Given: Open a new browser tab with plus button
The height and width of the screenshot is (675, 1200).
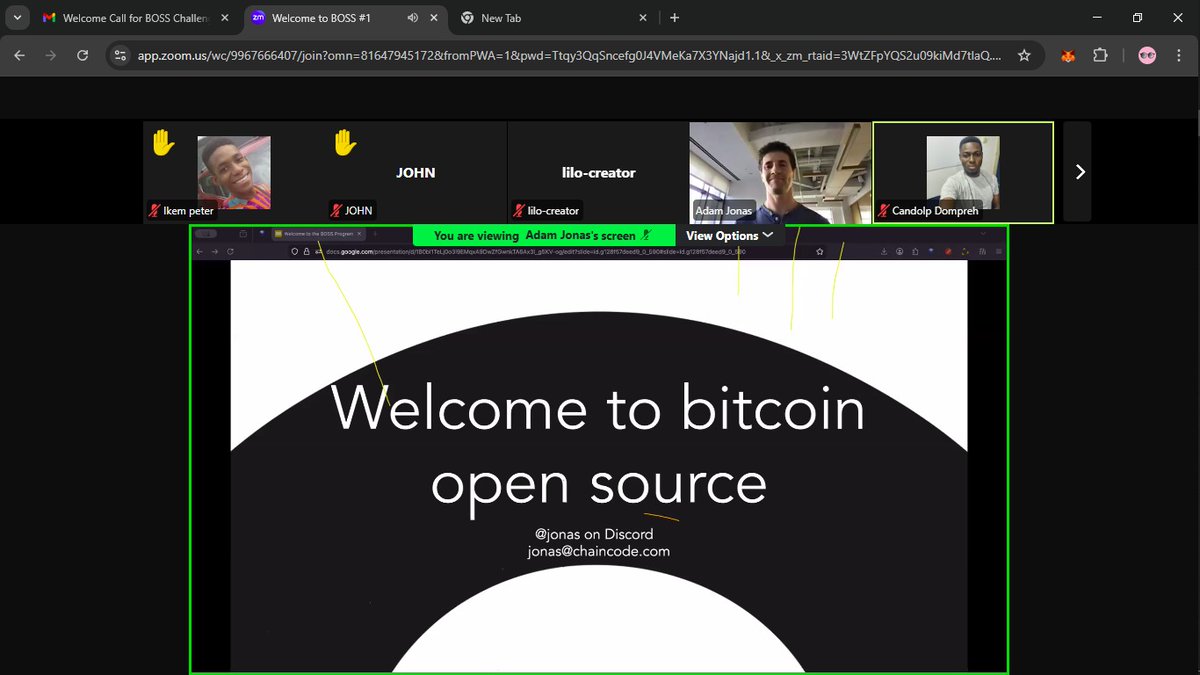Looking at the screenshot, I should [x=675, y=18].
